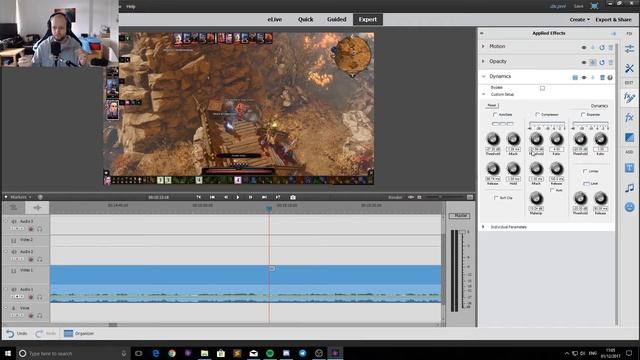The height and width of the screenshot is (360, 640).
Task: Click the record button on Voice track
Action: pos(31,316)
